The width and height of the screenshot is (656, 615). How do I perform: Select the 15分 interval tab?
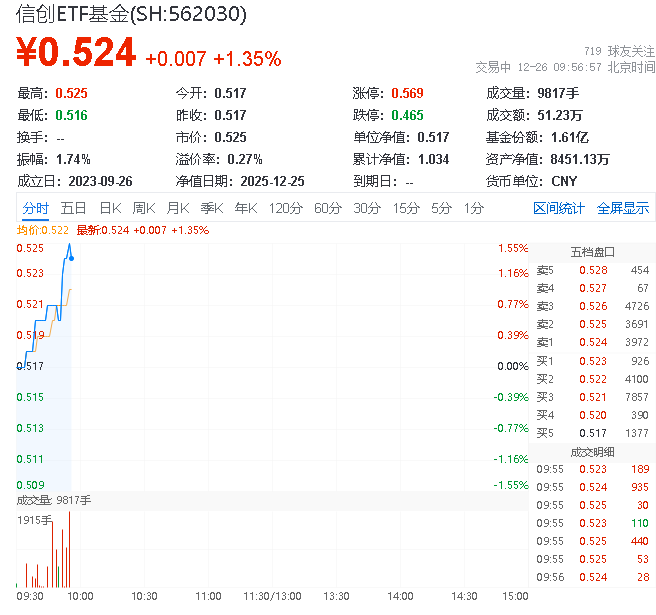406,208
